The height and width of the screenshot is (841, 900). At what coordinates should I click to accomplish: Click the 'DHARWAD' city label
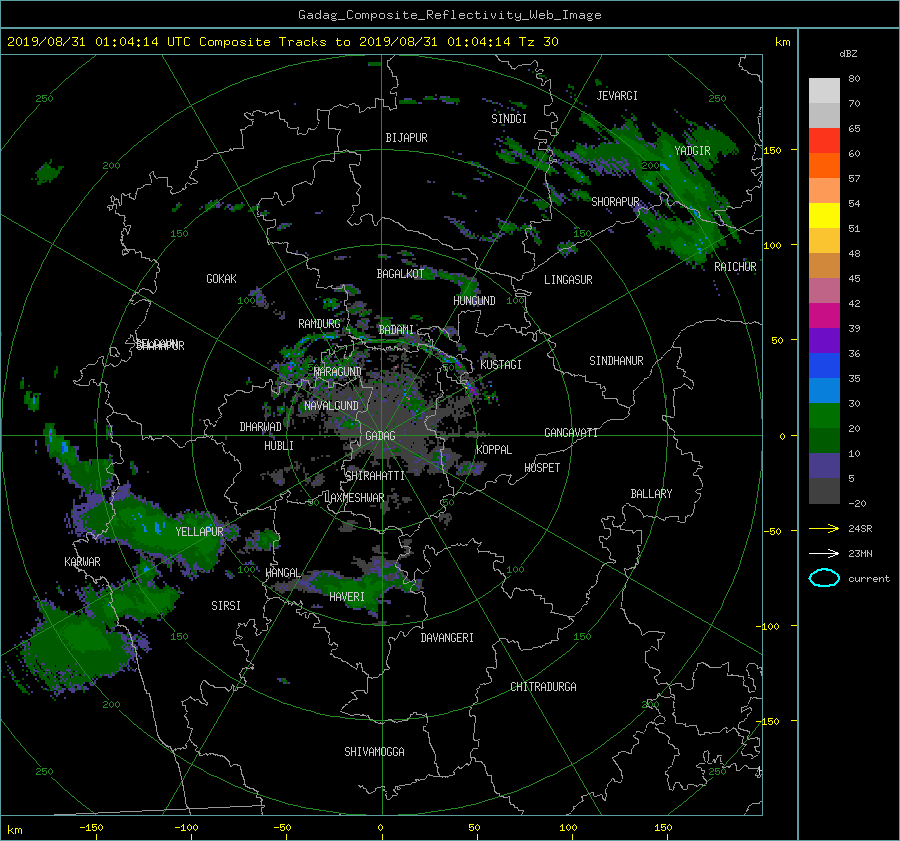(x=261, y=427)
